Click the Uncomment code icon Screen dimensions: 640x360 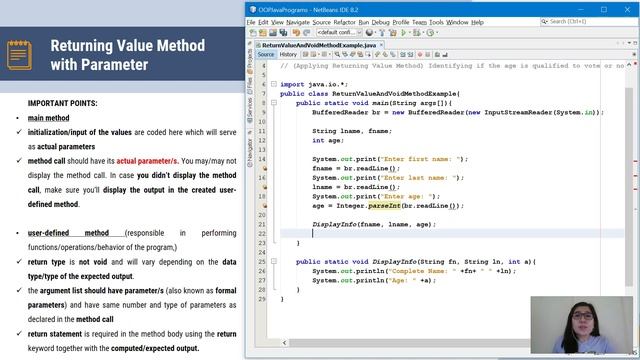445,54
